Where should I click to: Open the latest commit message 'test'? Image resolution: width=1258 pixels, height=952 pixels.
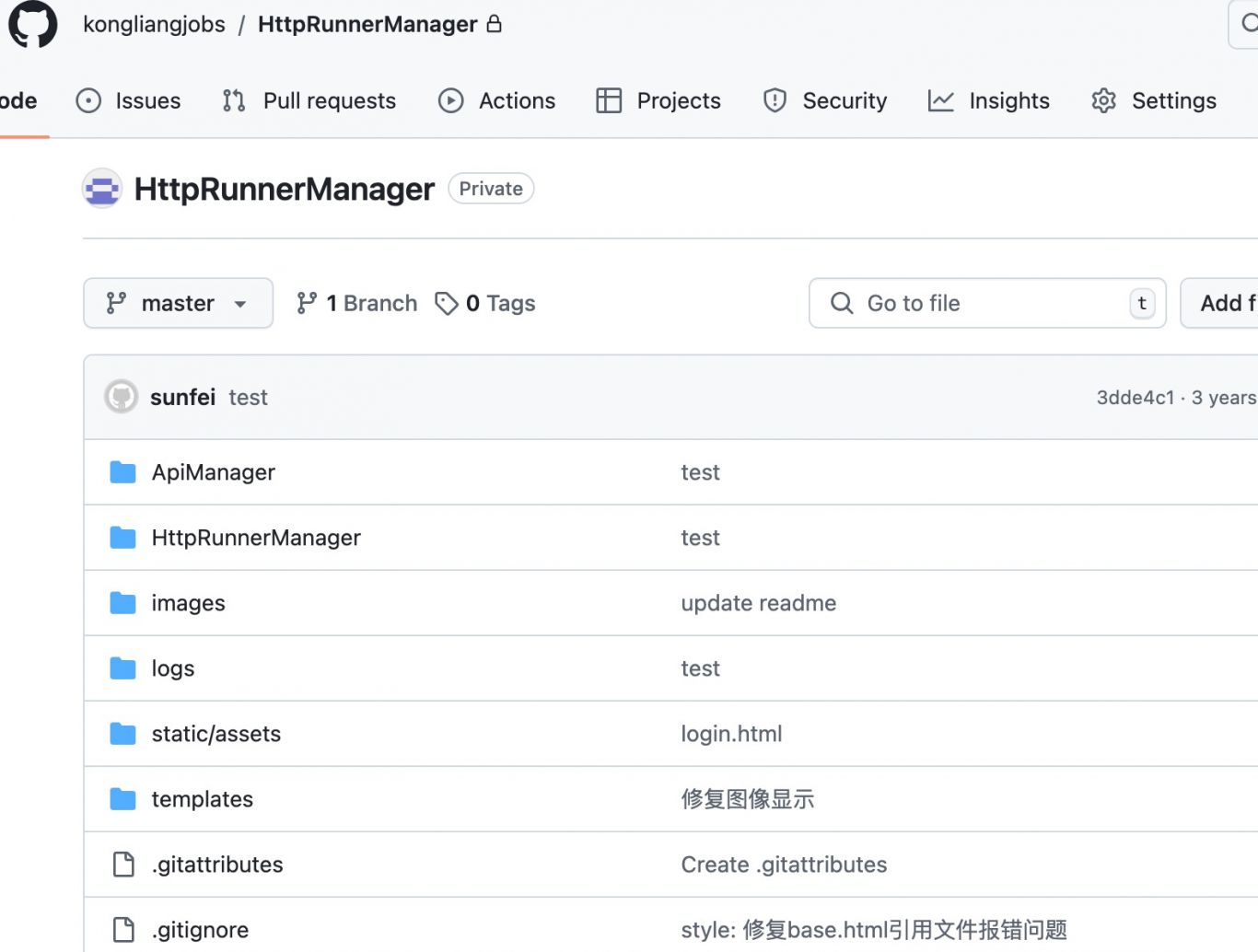pyautogui.click(x=248, y=398)
